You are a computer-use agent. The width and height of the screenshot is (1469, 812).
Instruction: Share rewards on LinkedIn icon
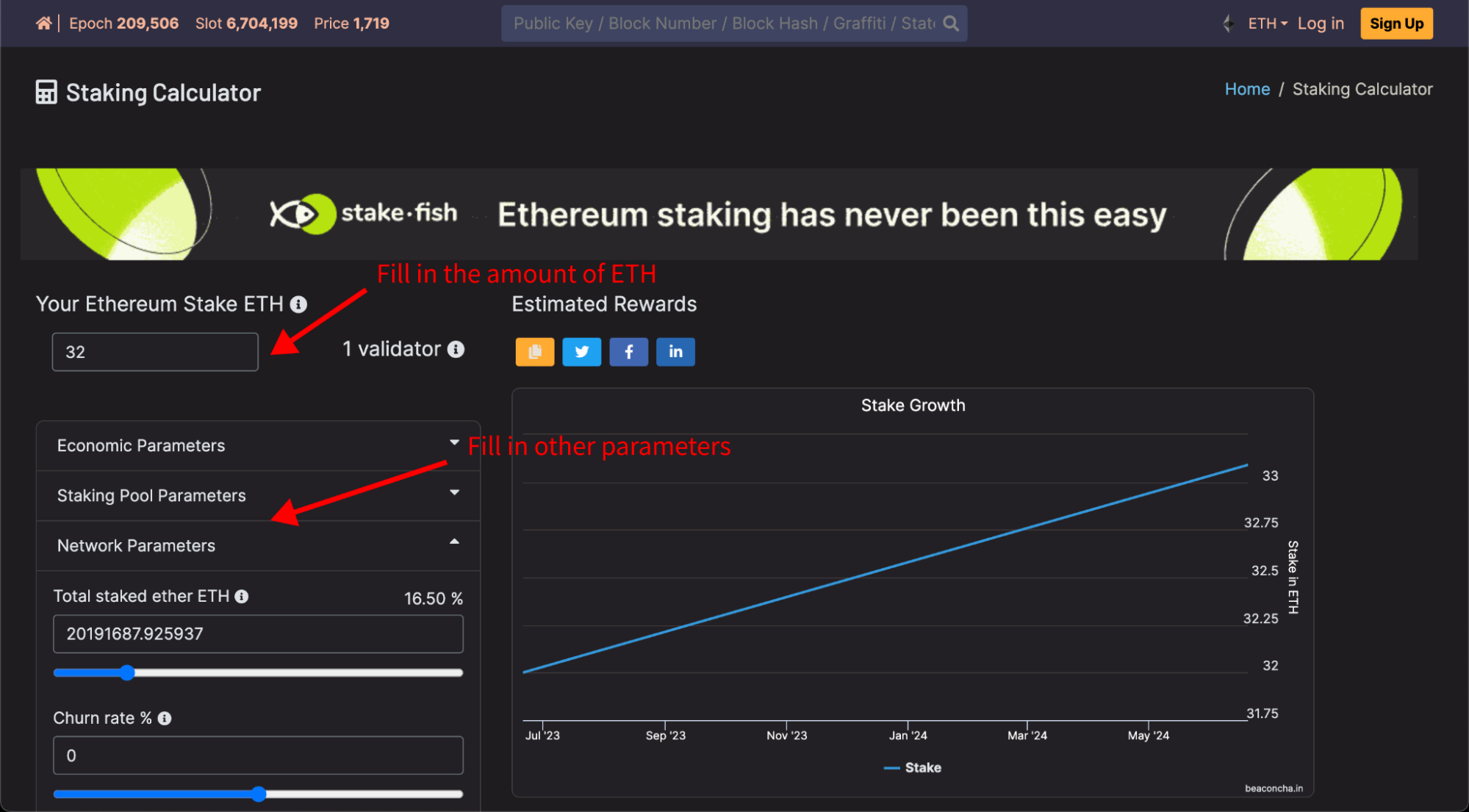click(675, 352)
